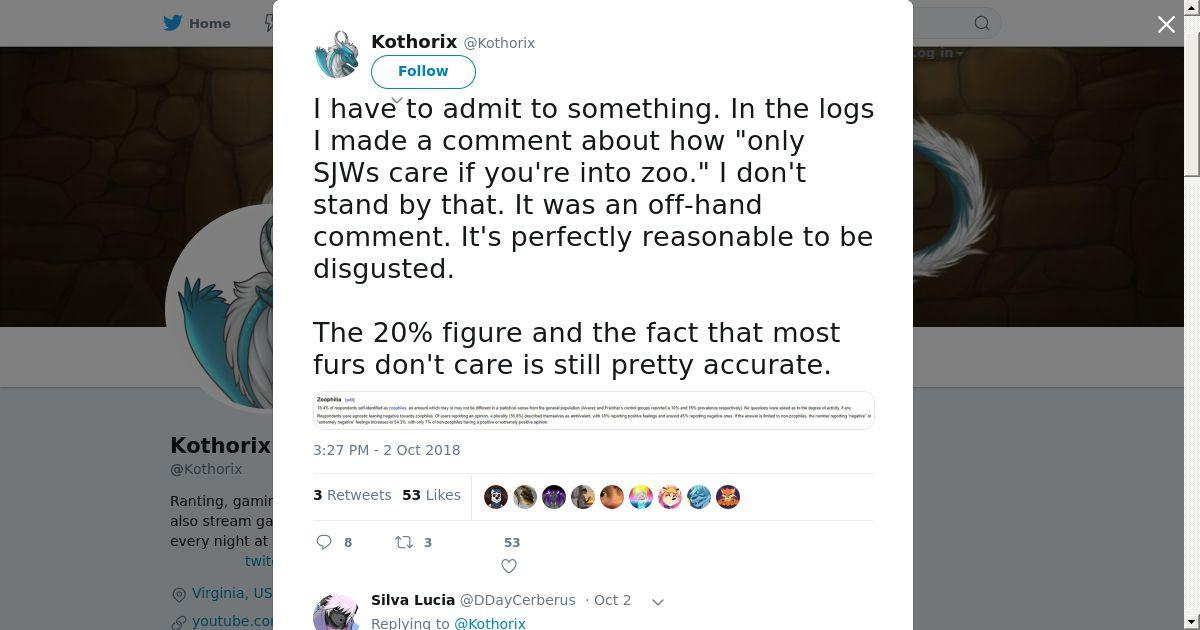Open Silva Lucia's profile avatar
This screenshot has height=630, width=1200.
point(337,612)
